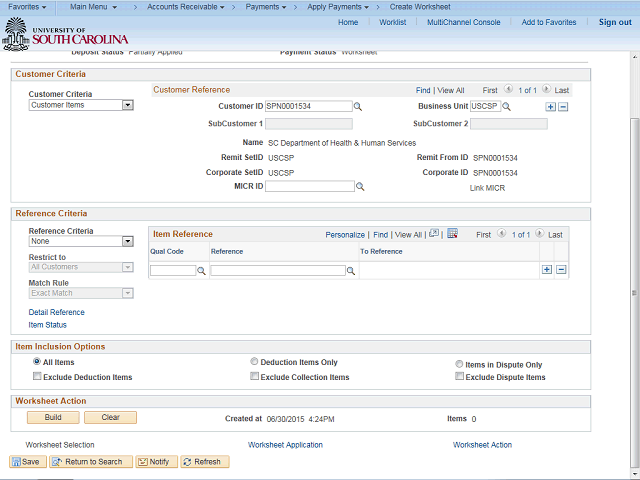Add a Customer Reference row with plus
Viewport: 640px width, 480px height.
tap(550, 107)
